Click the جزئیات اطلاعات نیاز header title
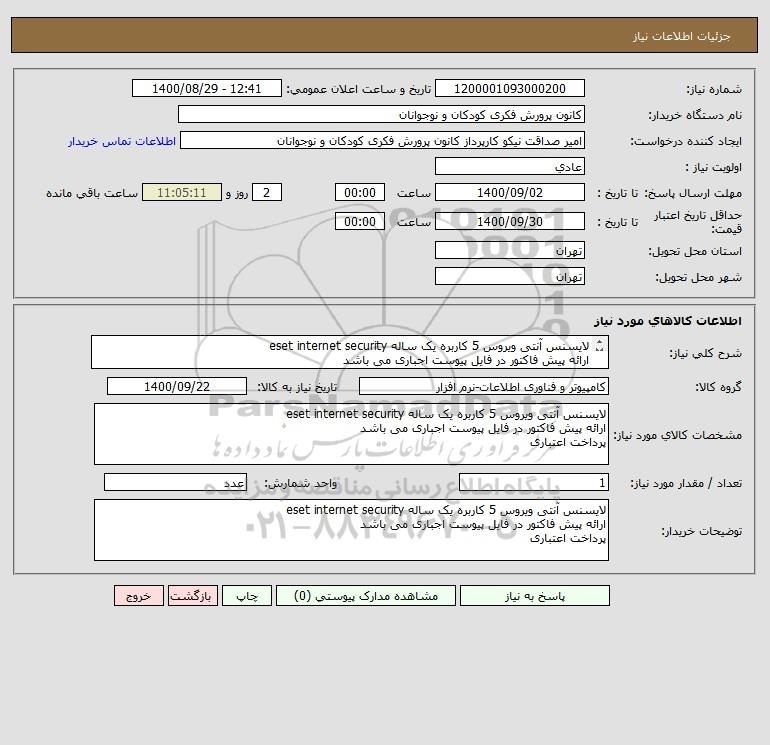Screen dimensions: 770x745 (682, 36)
